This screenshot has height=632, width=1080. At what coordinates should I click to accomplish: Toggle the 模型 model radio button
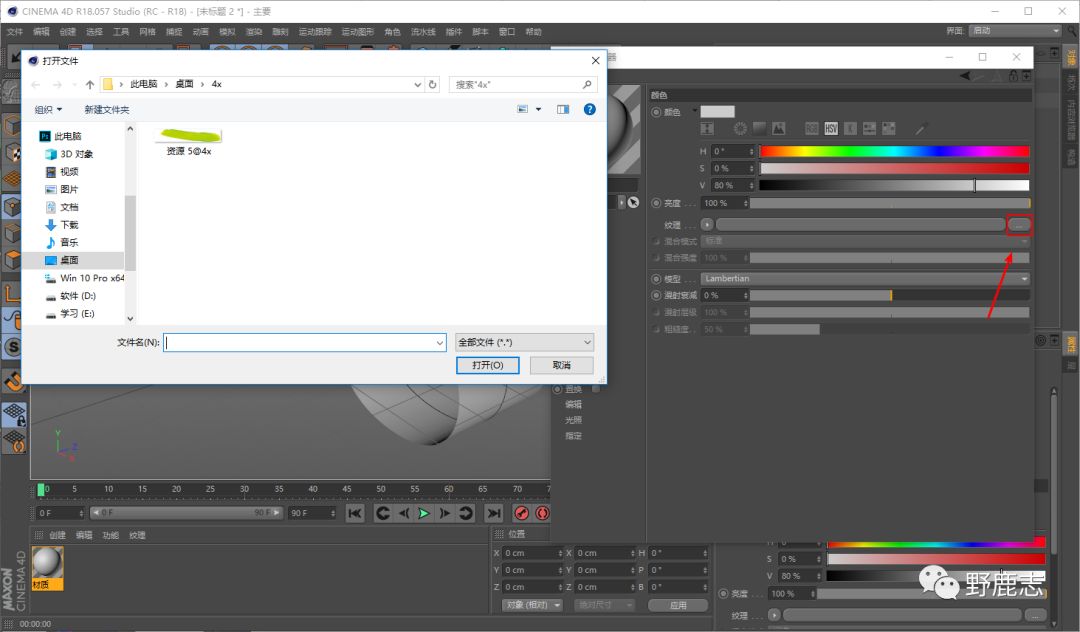656,279
